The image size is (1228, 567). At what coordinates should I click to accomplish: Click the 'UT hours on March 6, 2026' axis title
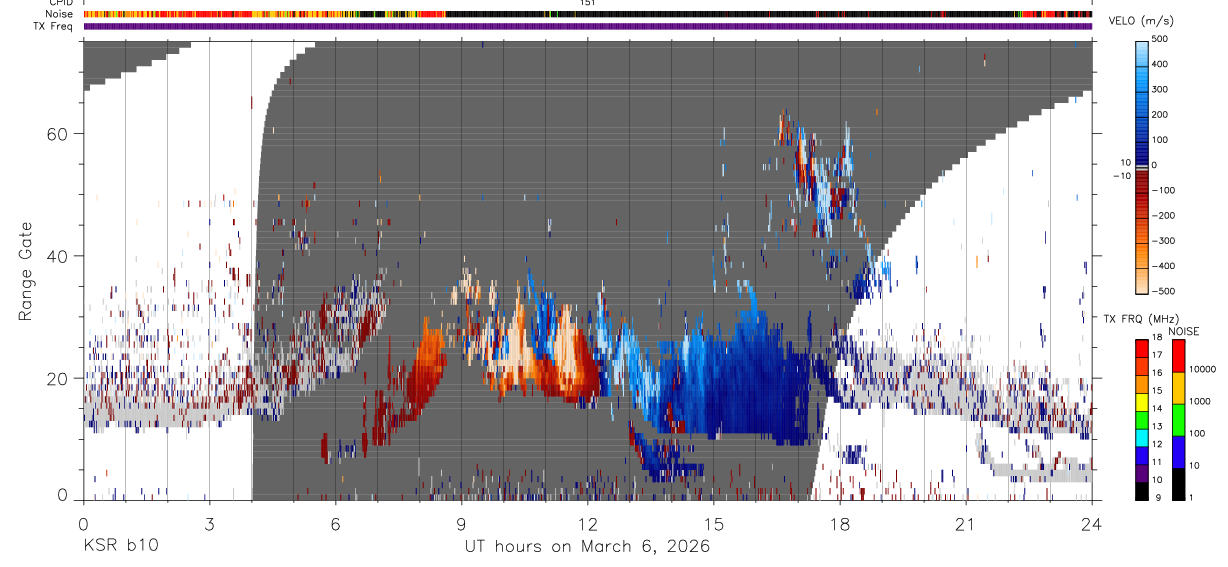pos(587,547)
